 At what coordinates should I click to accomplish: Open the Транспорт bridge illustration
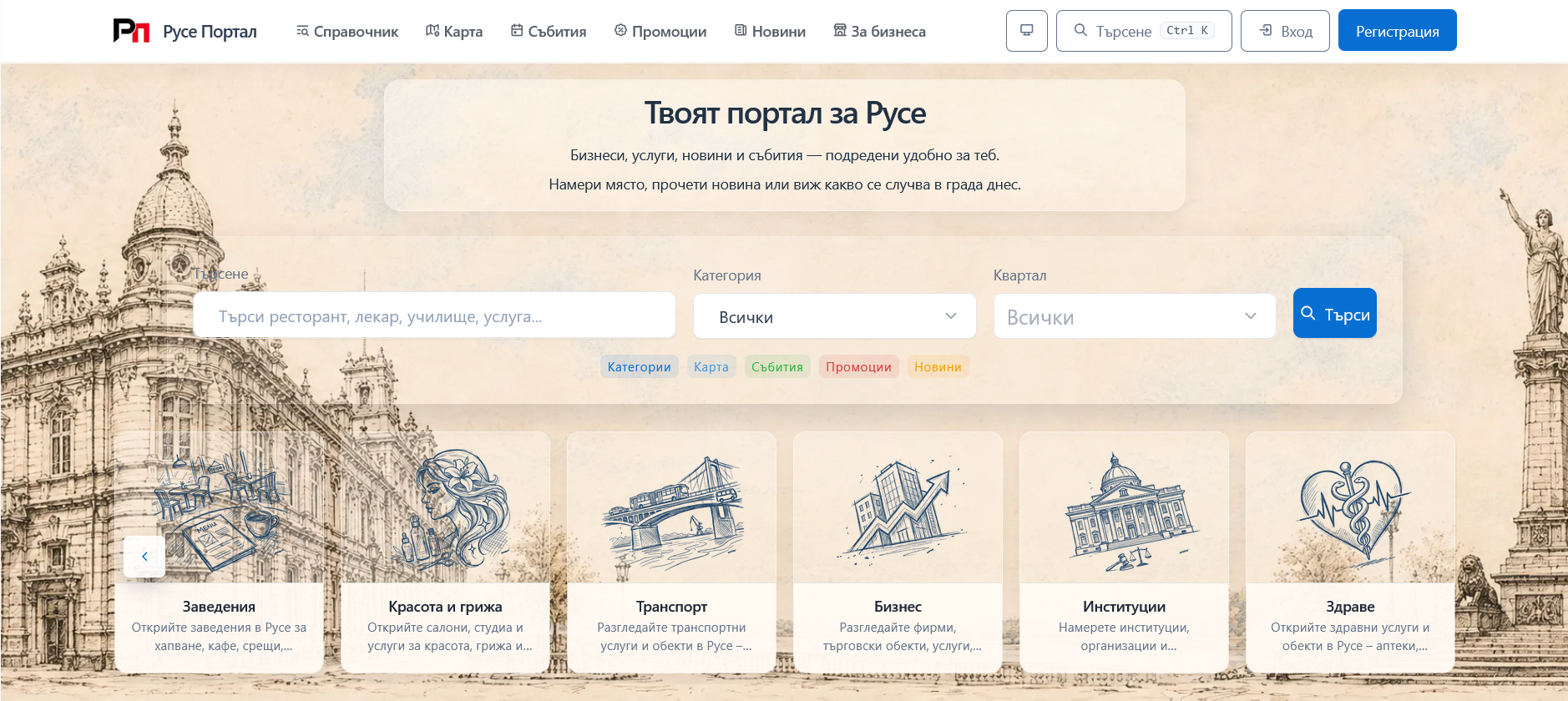672,507
